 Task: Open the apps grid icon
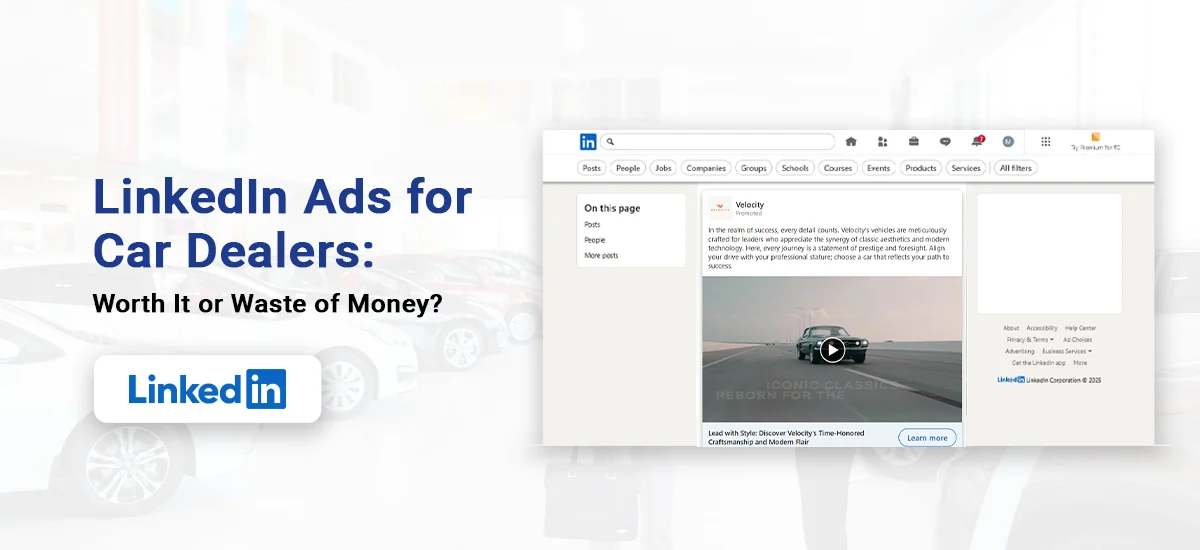click(x=1046, y=142)
